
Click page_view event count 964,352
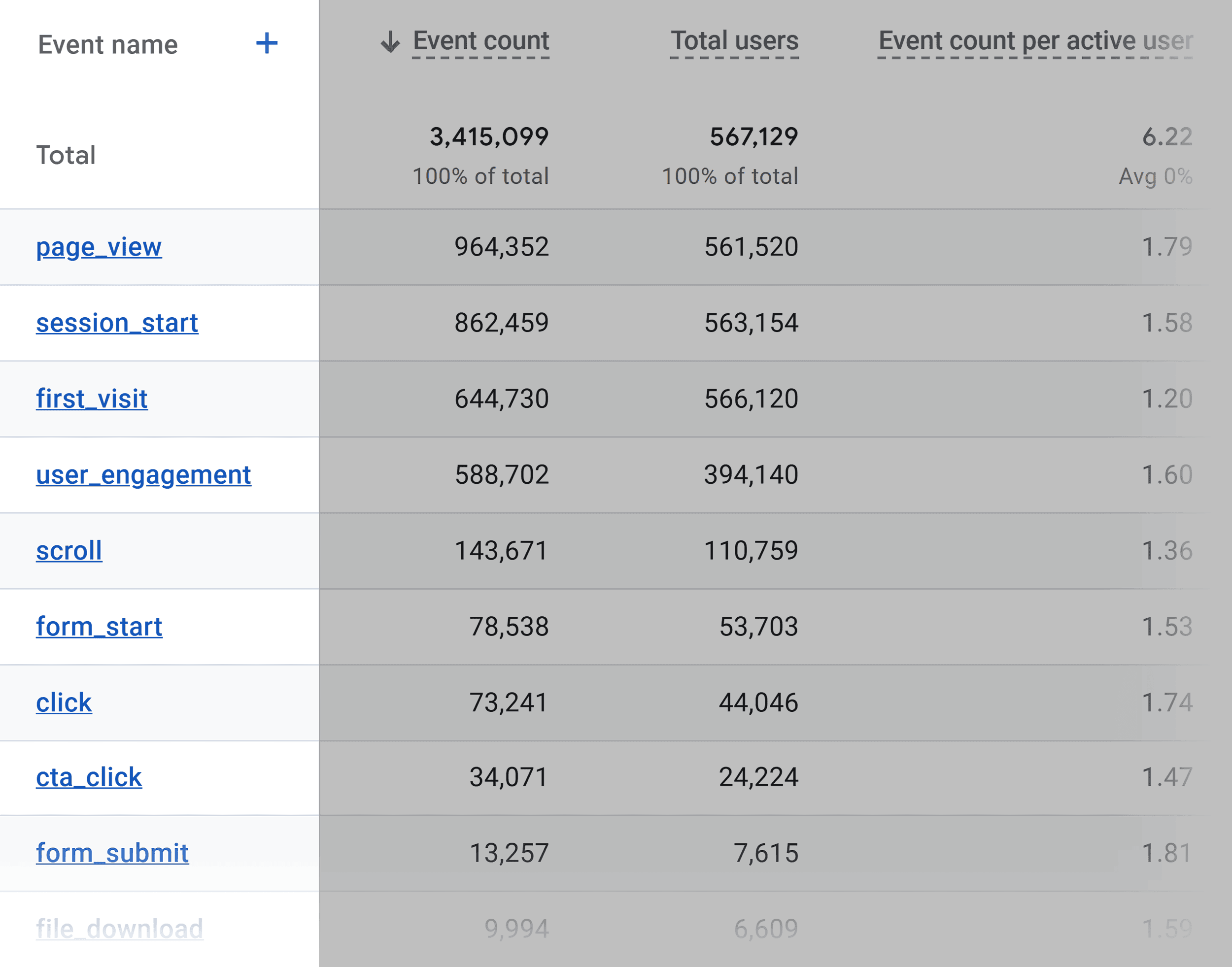pyautogui.click(x=501, y=247)
